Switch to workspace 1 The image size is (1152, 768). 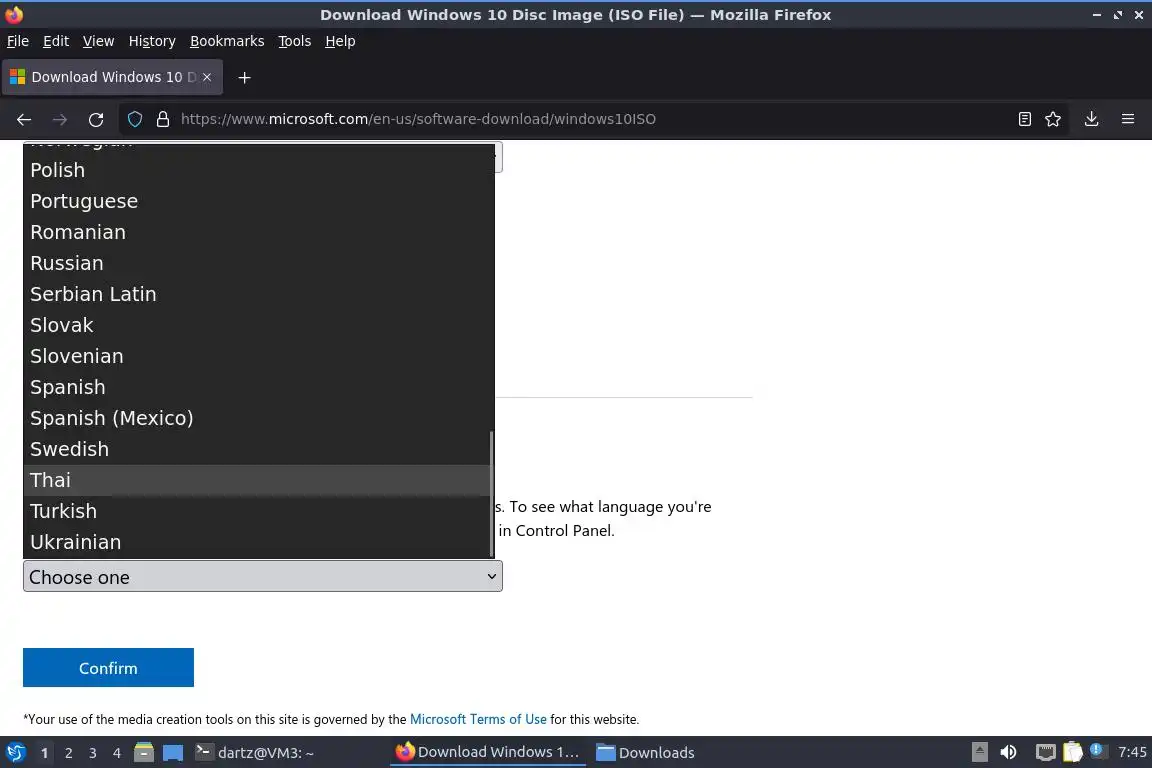[x=44, y=753]
